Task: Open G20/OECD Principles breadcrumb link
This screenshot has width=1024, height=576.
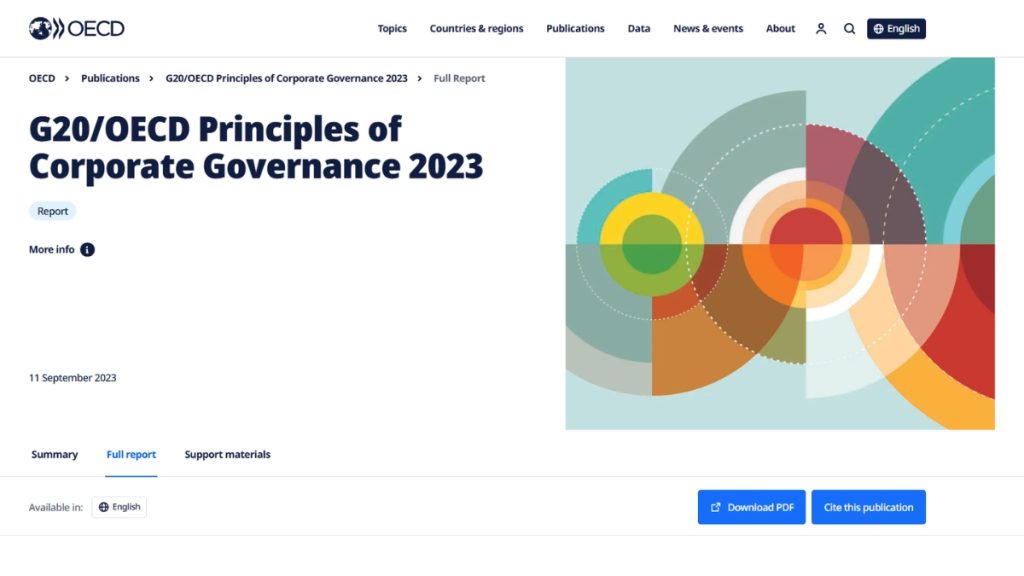Action: tap(286, 78)
